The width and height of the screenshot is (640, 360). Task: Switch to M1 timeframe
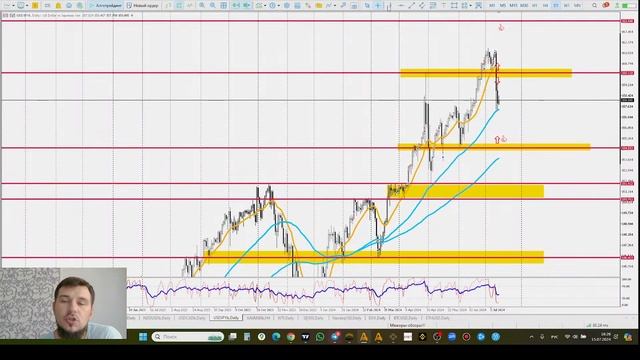tap(492, 6)
